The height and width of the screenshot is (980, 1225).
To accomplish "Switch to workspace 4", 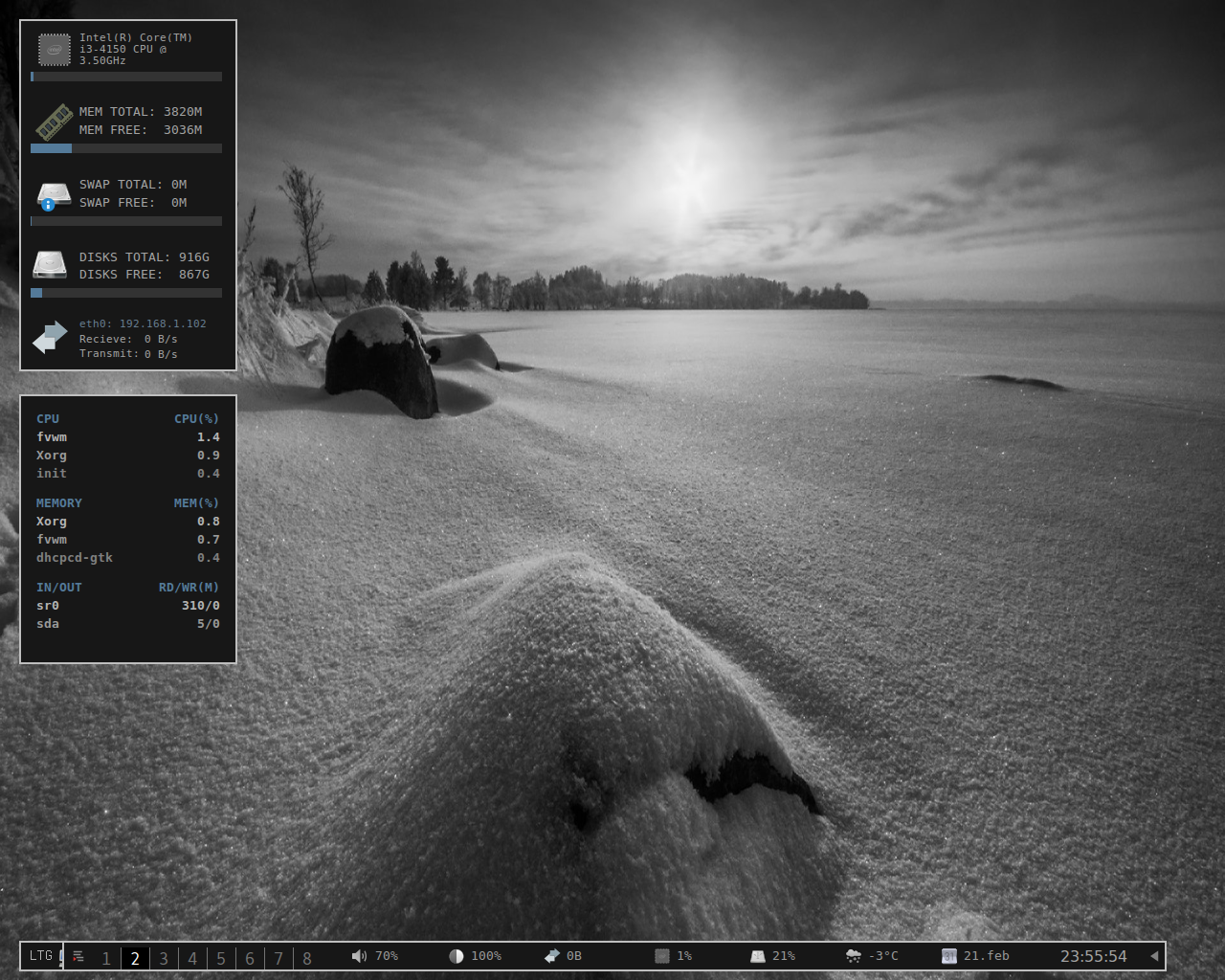I will pos(192,957).
